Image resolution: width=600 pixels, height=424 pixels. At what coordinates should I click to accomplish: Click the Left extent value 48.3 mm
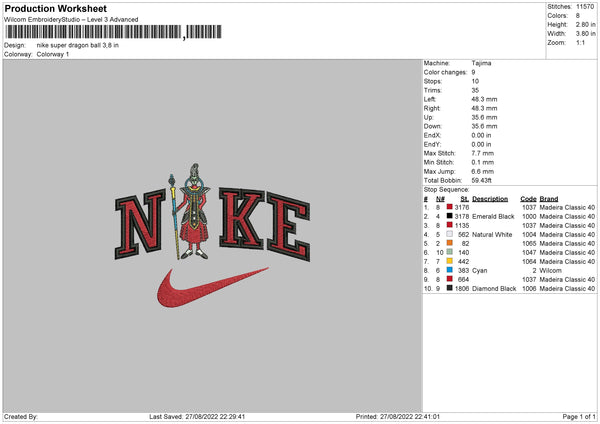coord(484,99)
